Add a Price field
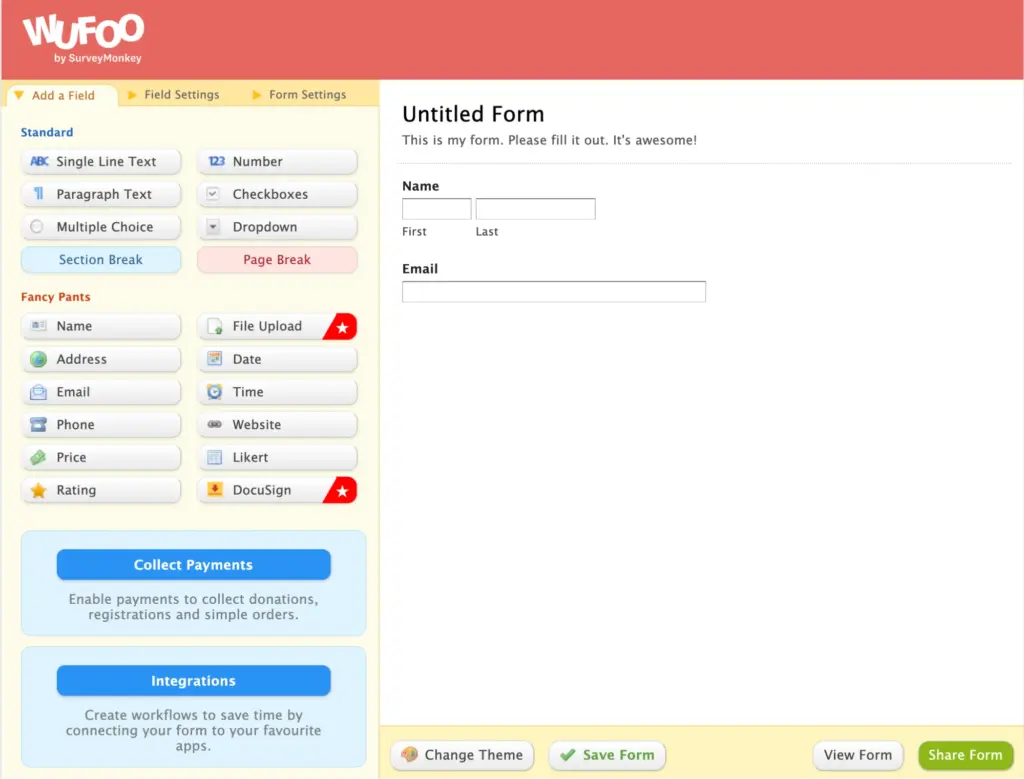Screen dimensions: 1024x779 coord(101,457)
